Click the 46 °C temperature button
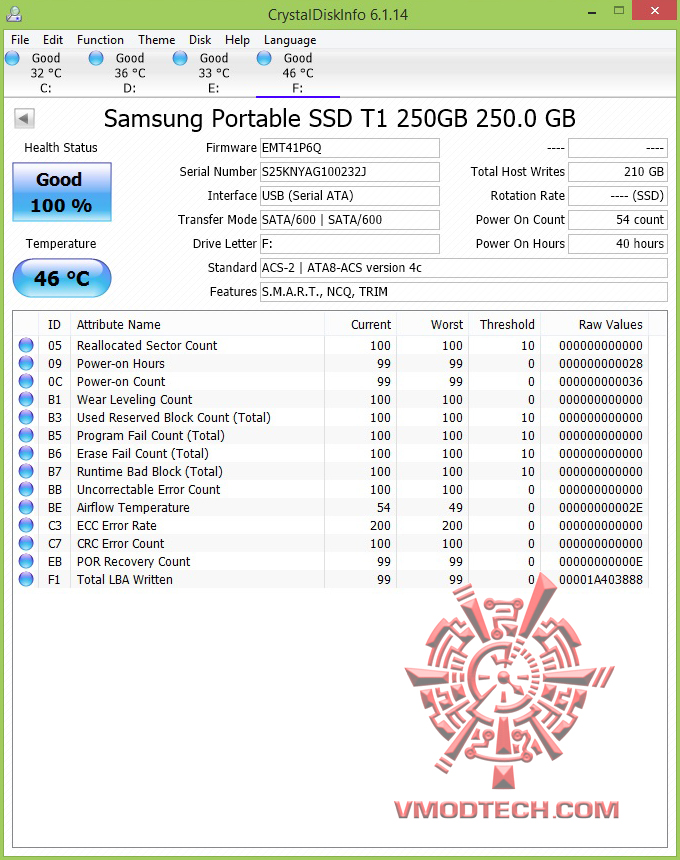The width and height of the screenshot is (680, 860). (62, 278)
